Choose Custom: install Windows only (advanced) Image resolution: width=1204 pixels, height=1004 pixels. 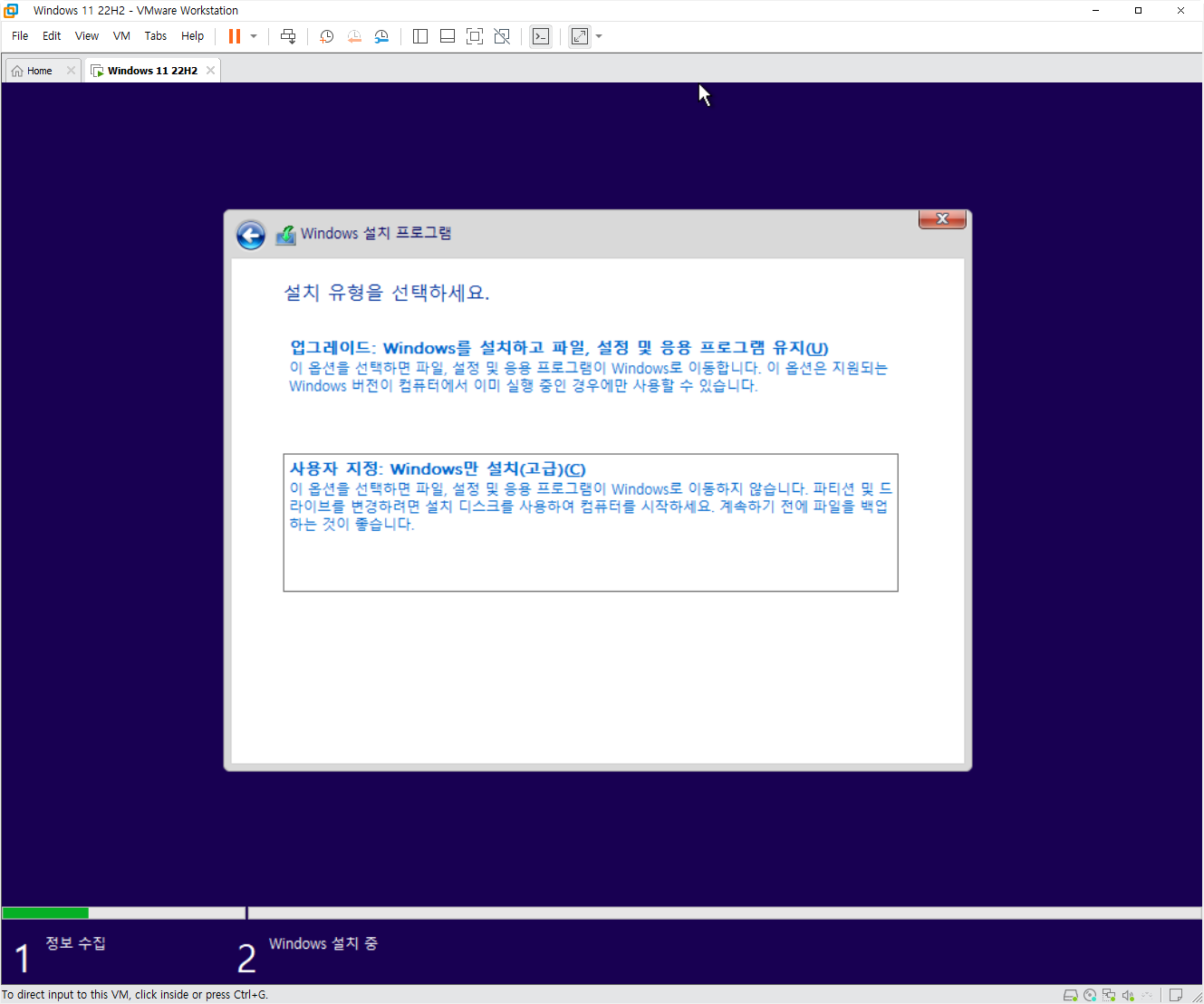(591, 523)
